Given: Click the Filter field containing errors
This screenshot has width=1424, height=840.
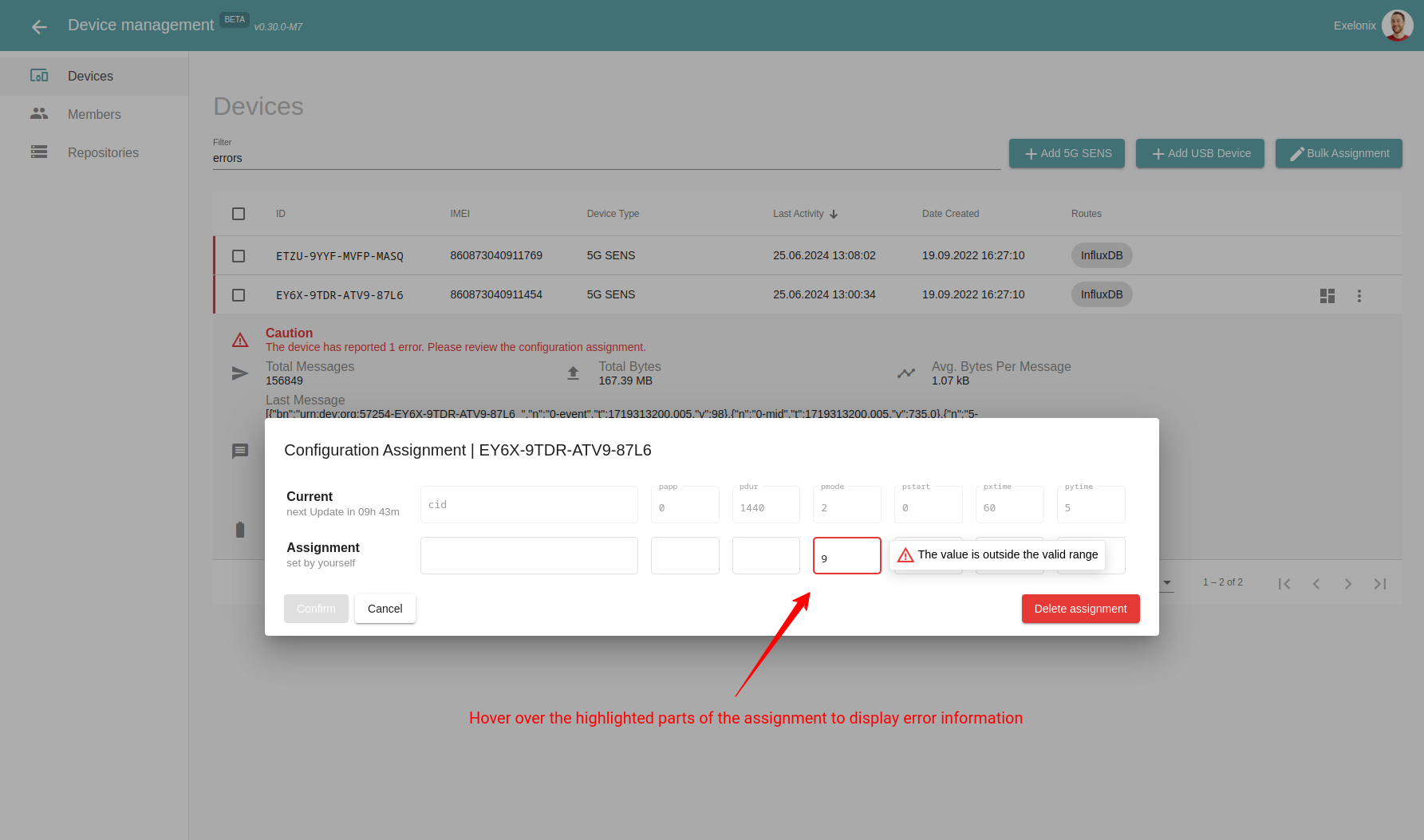Looking at the screenshot, I should click(606, 158).
